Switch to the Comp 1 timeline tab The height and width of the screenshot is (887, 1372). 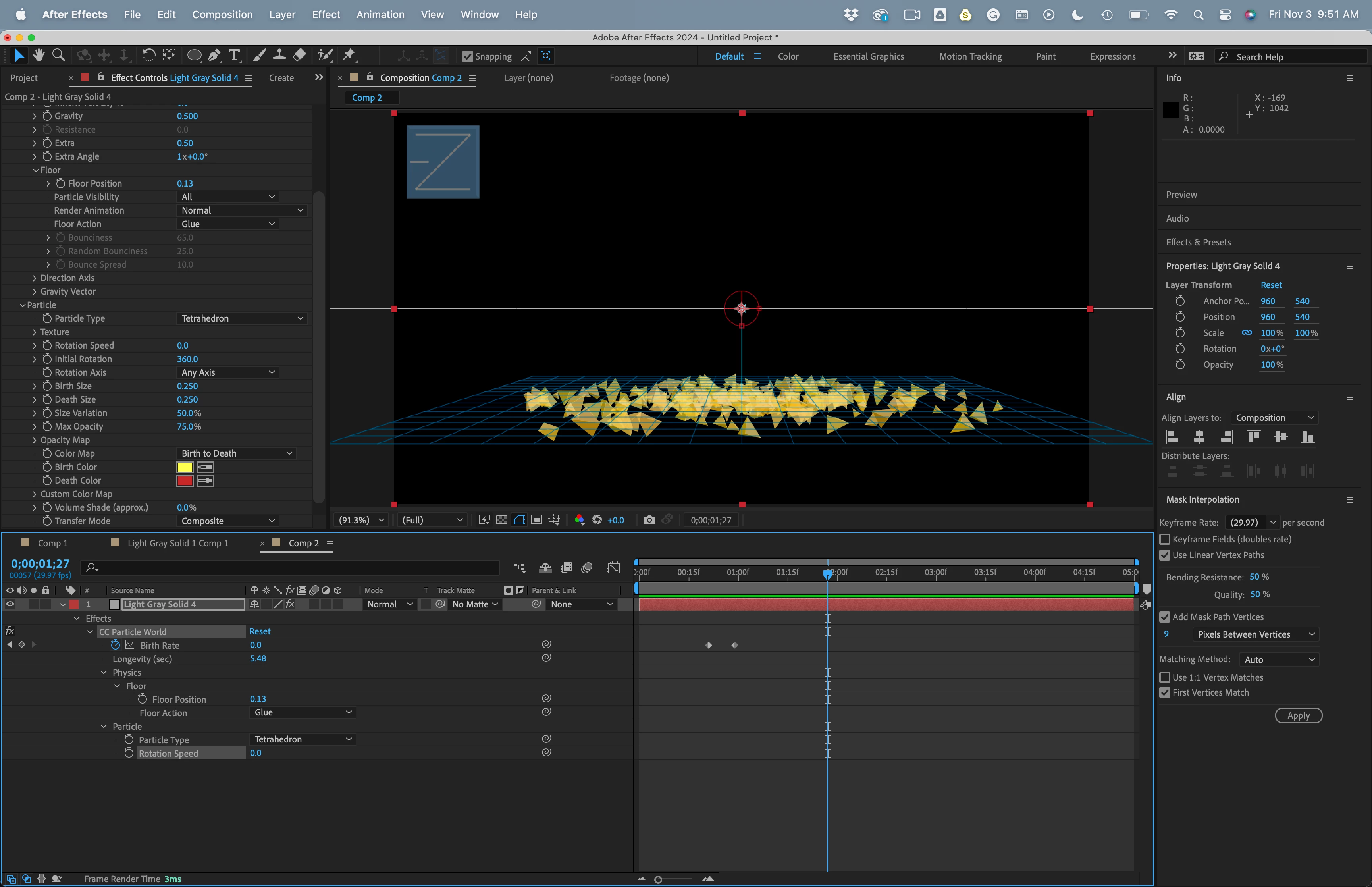52,543
